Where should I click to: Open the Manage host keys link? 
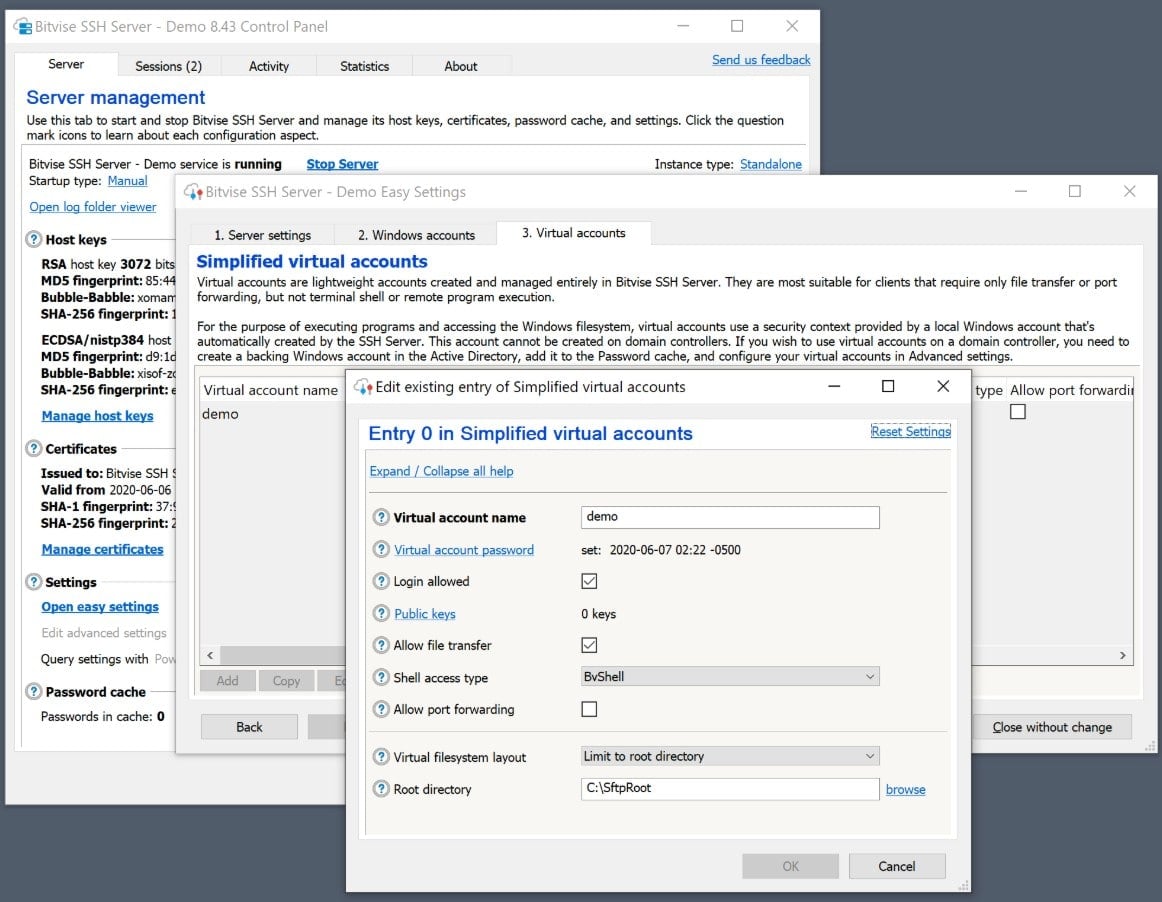click(x=97, y=416)
